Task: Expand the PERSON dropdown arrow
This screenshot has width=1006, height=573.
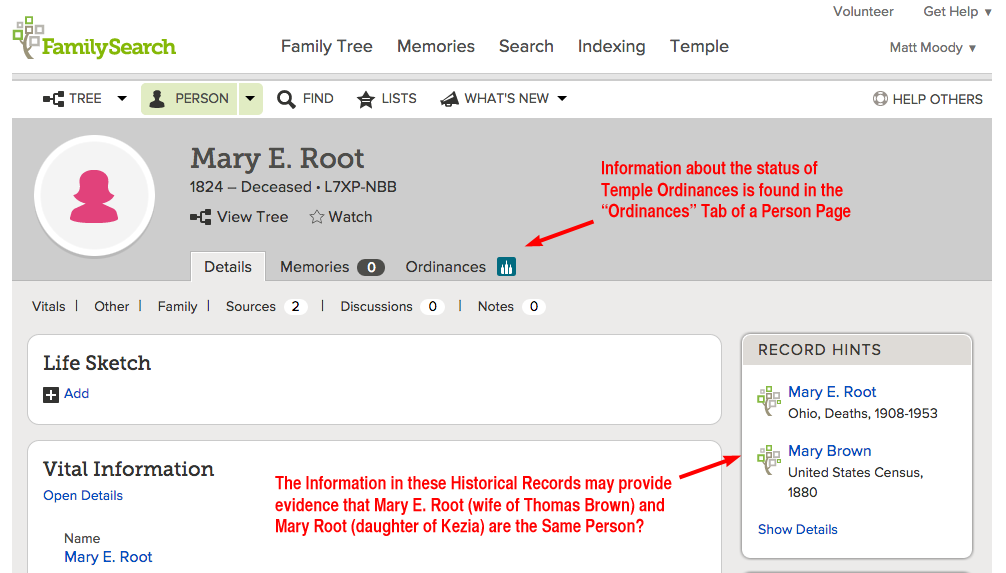Action: (250, 99)
